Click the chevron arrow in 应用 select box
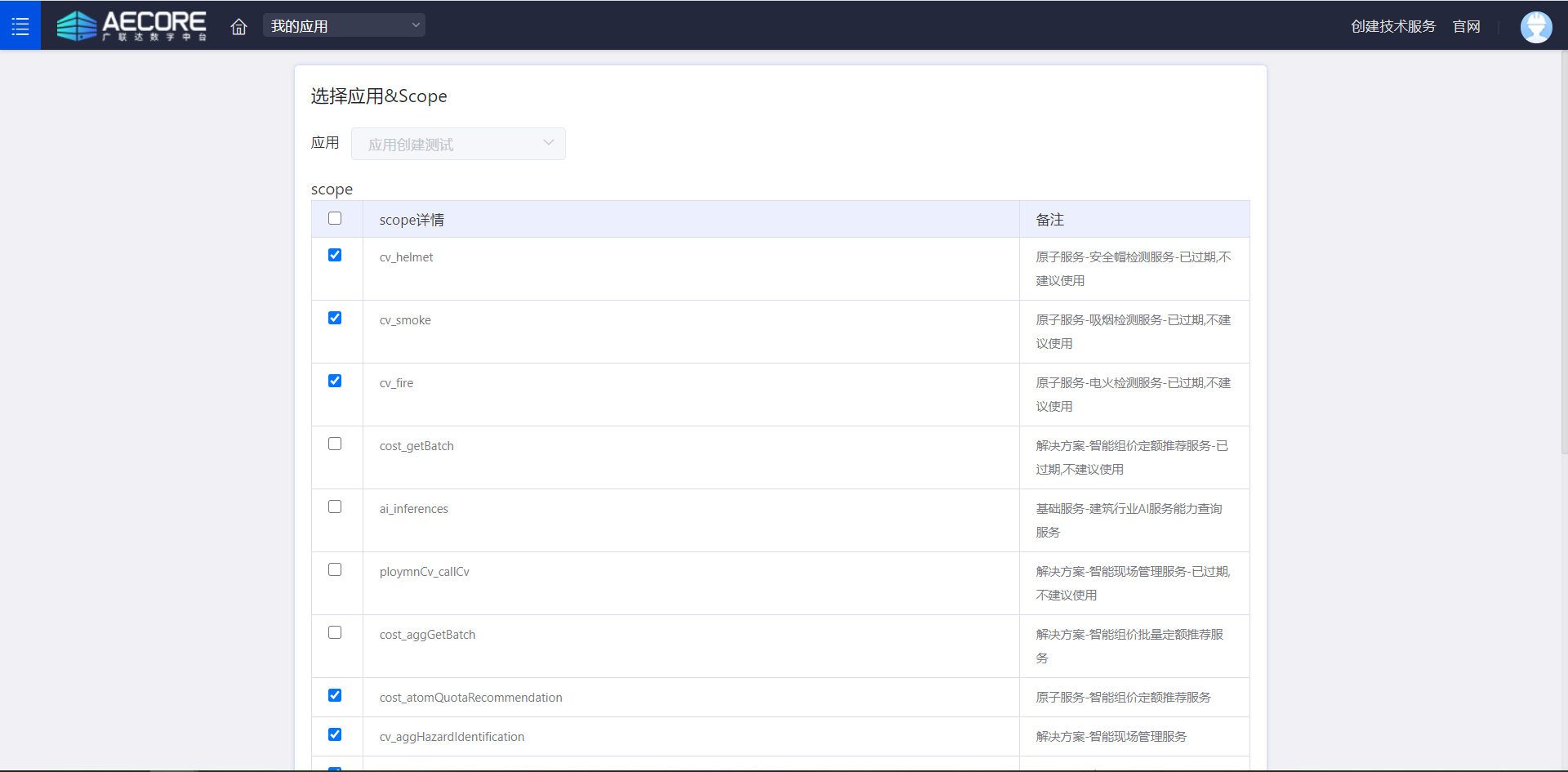This screenshot has height=772, width=1568. point(549,143)
